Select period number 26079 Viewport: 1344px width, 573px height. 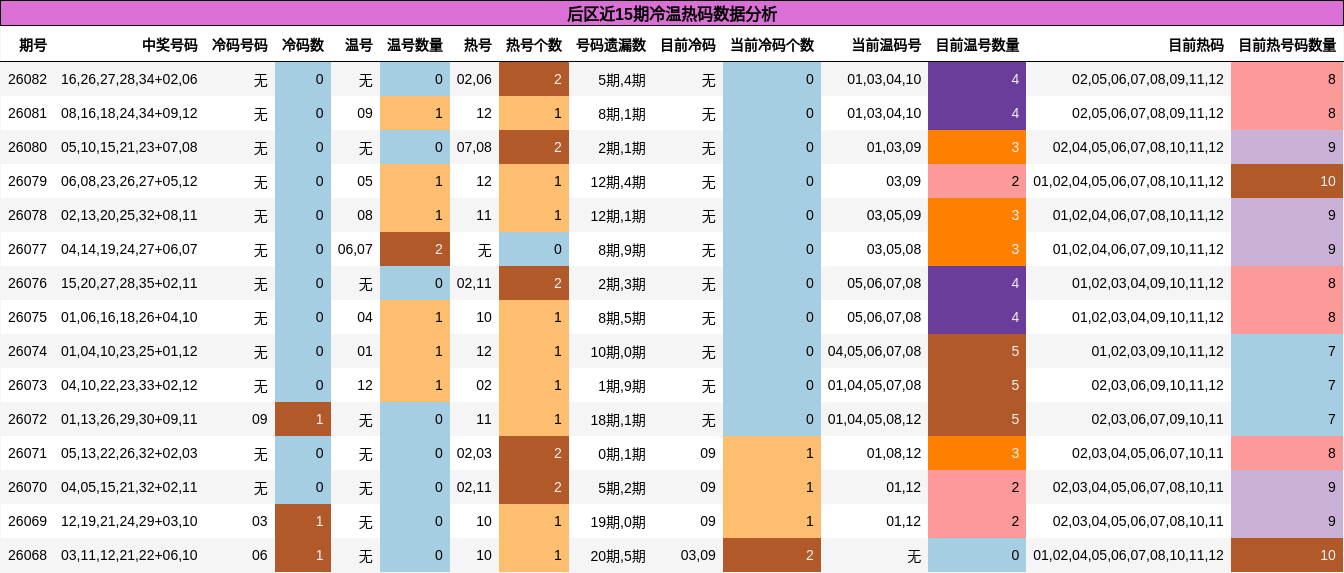(27, 181)
